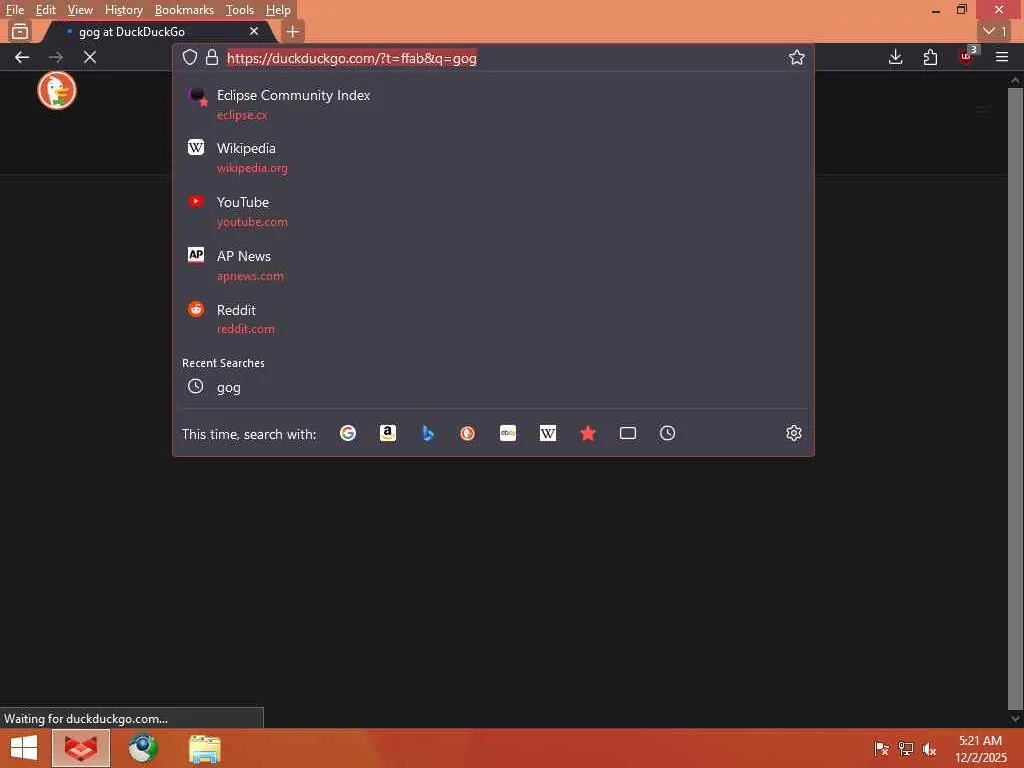Viewport: 1024px width, 768px height.
Task: Search this time with DuckDuckGo
Action: [468, 433]
